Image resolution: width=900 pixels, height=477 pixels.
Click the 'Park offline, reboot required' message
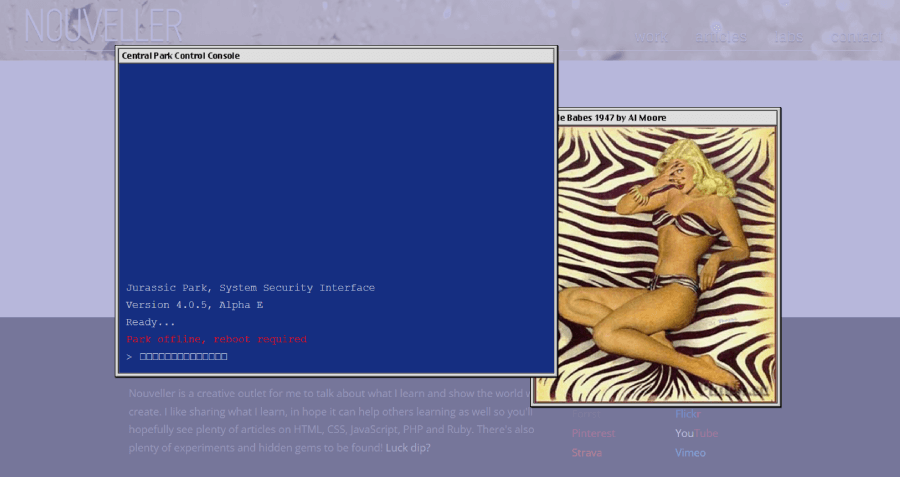[216, 339]
